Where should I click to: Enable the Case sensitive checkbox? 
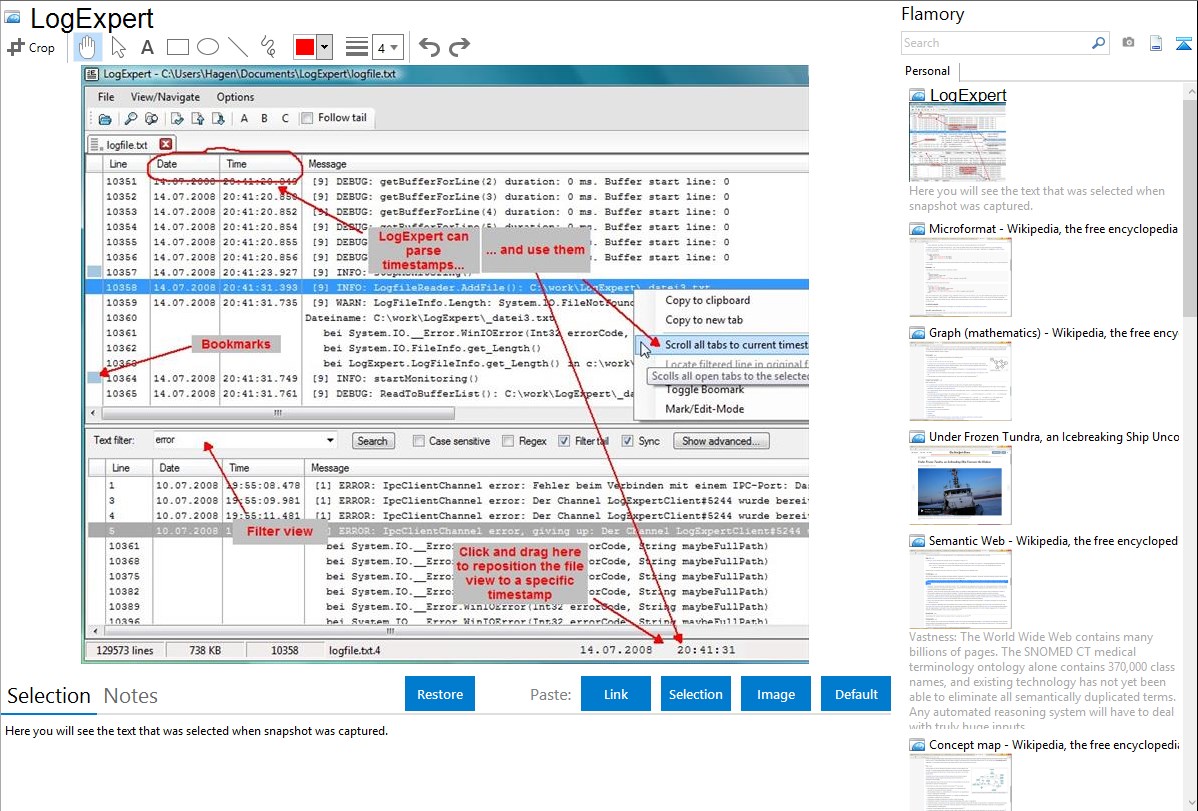(x=419, y=441)
